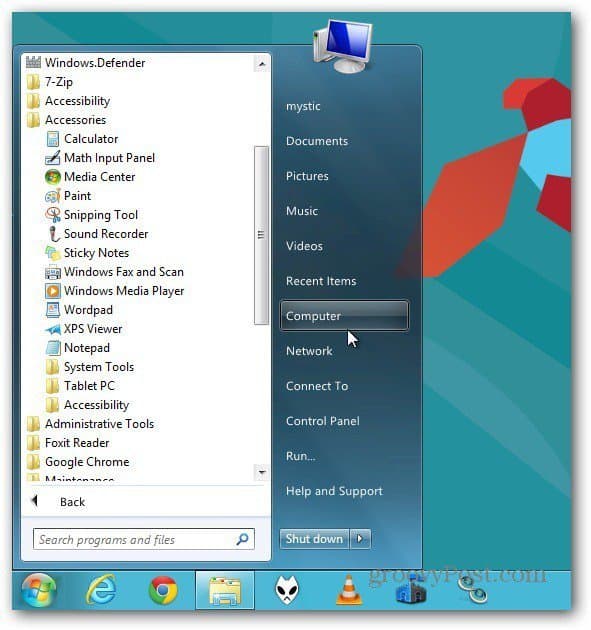This screenshot has height=630, width=591.
Task: Open XPS Viewer
Action: tap(84, 329)
